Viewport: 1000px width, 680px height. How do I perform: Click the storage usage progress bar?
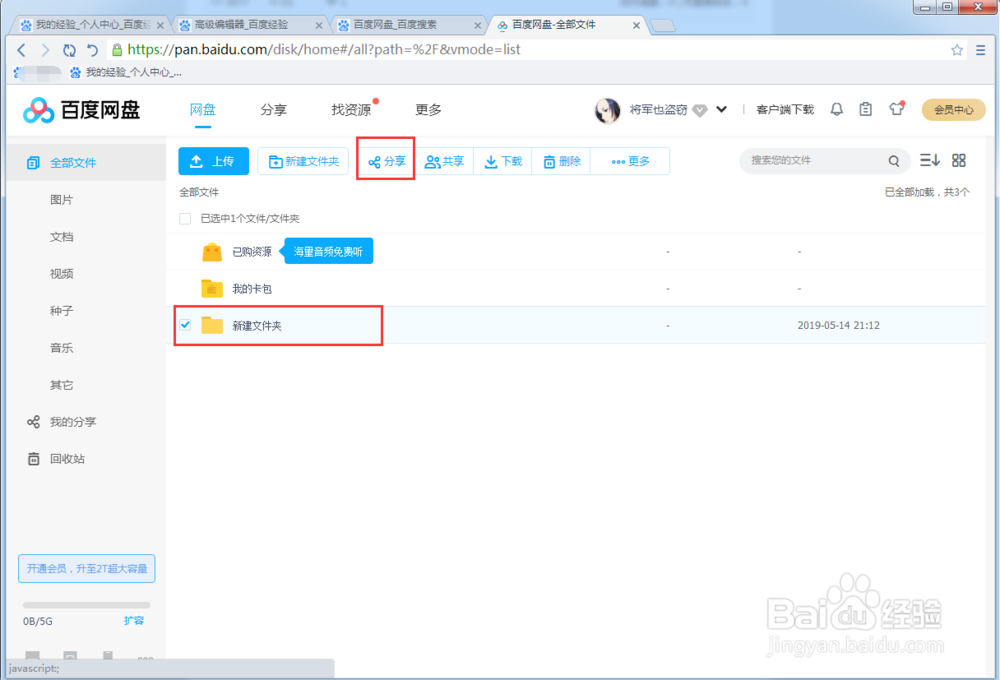tap(87, 605)
